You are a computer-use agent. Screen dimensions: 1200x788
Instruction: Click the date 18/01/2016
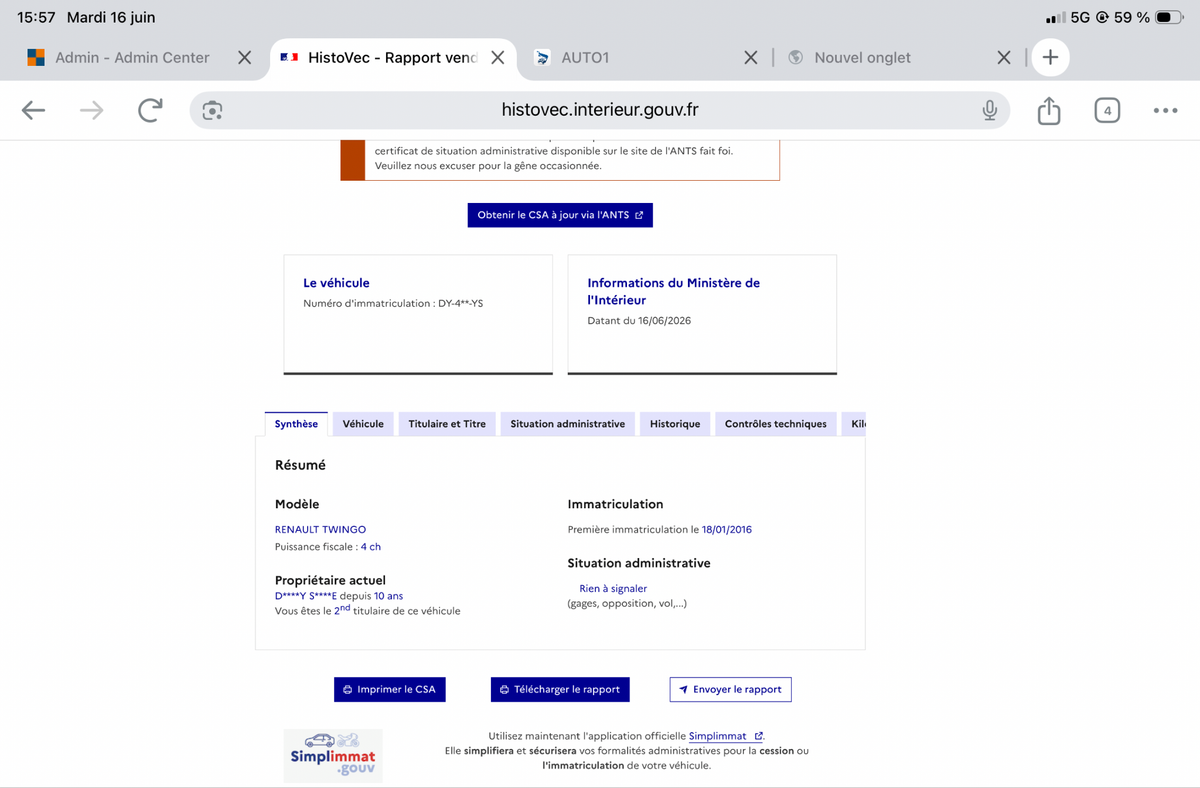[727, 529]
